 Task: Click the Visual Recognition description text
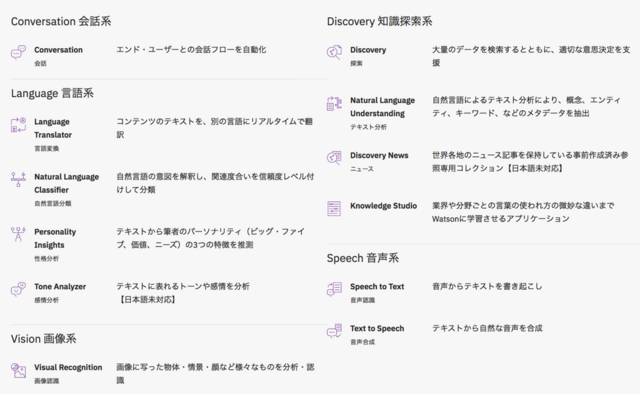(215, 373)
